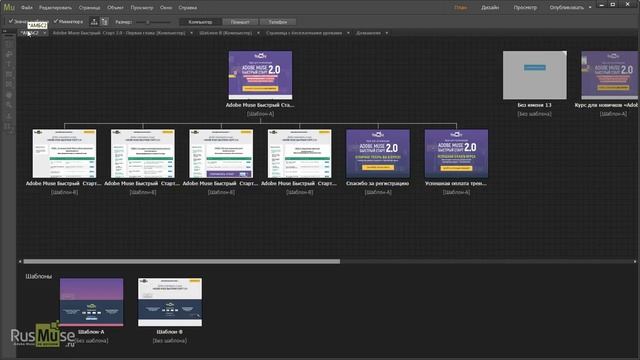Screen dimensions: 640x360
Task: Click the scrollbar right arrow
Action: click(x=635, y=261)
